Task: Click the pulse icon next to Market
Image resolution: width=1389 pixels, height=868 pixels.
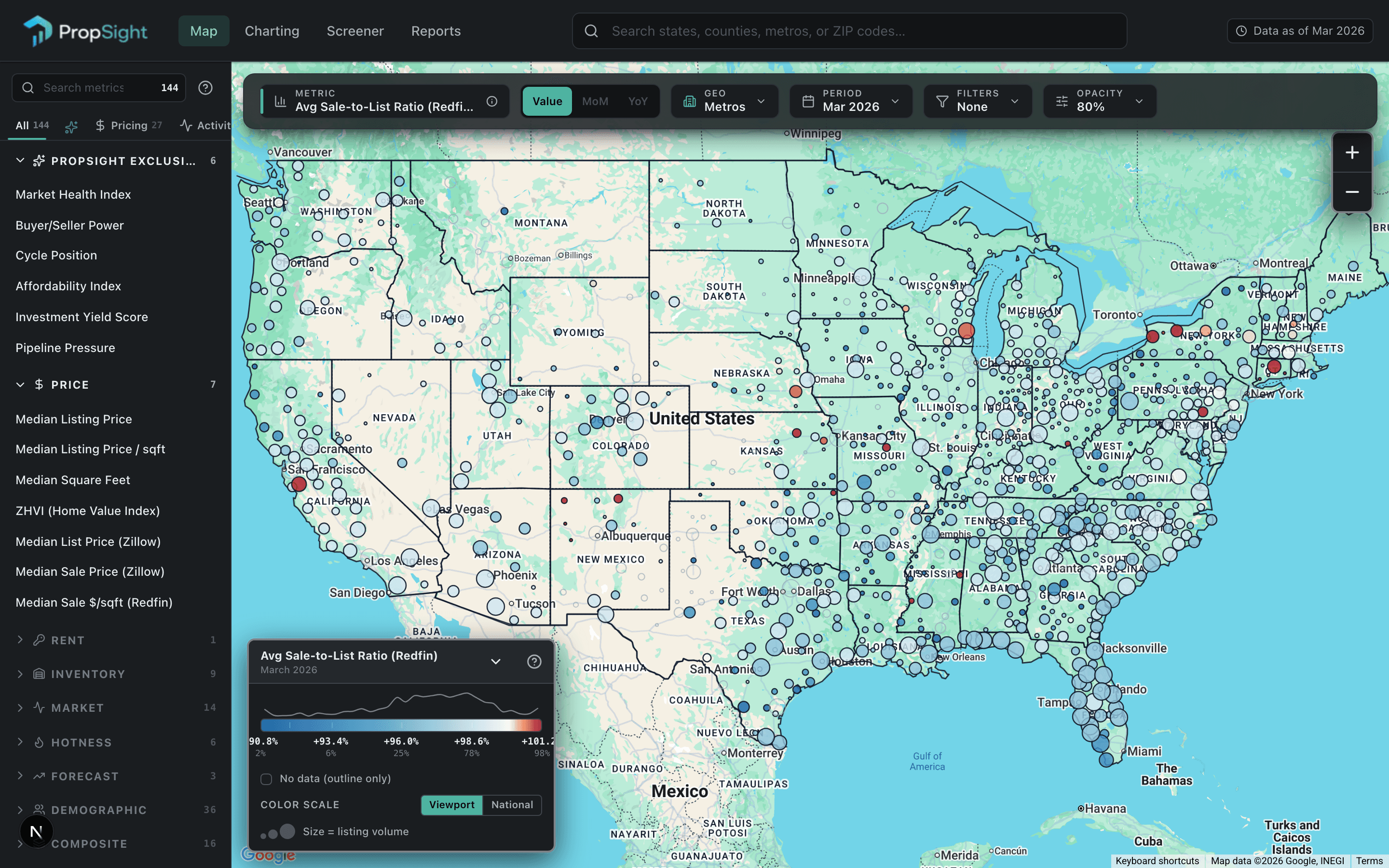Action: coord(39,707)
